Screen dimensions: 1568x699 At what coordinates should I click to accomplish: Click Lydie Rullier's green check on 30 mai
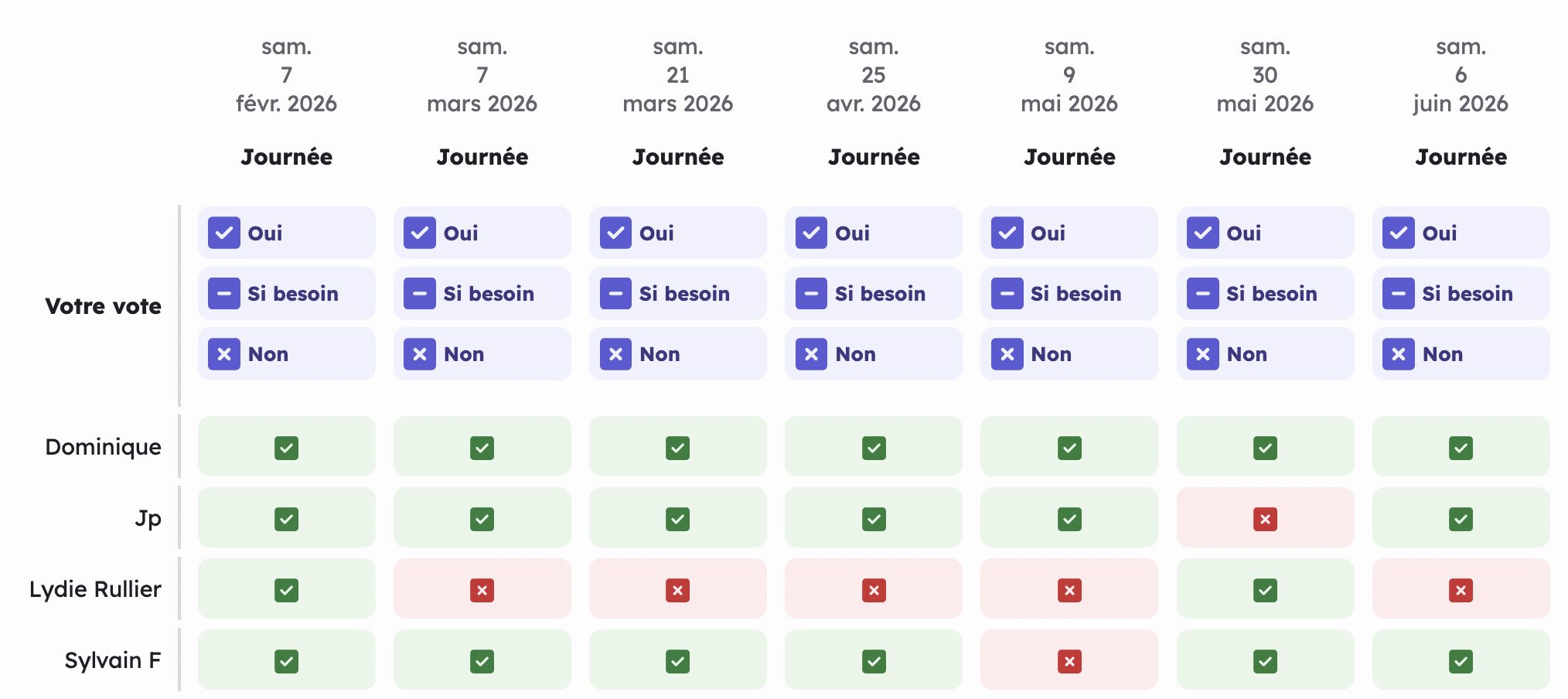(1265, 590)
